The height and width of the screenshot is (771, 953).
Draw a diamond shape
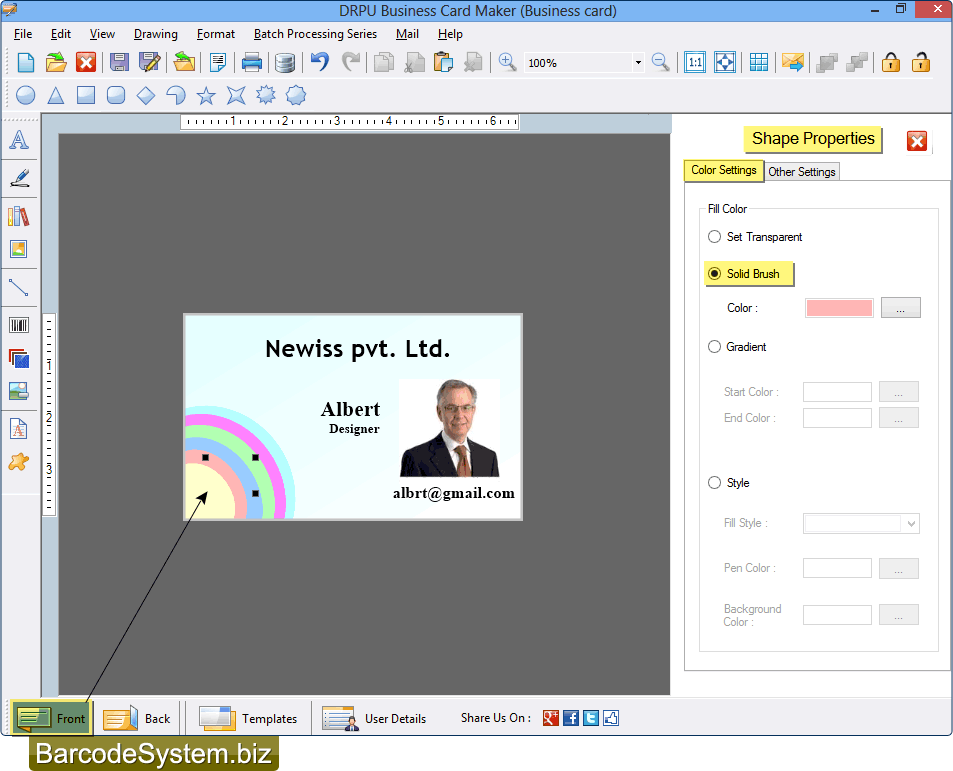(x=146, y=95)
